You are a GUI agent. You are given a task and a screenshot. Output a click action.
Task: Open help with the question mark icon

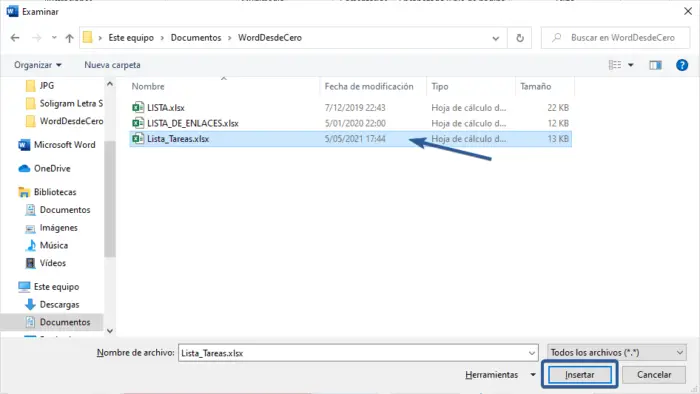682,65
